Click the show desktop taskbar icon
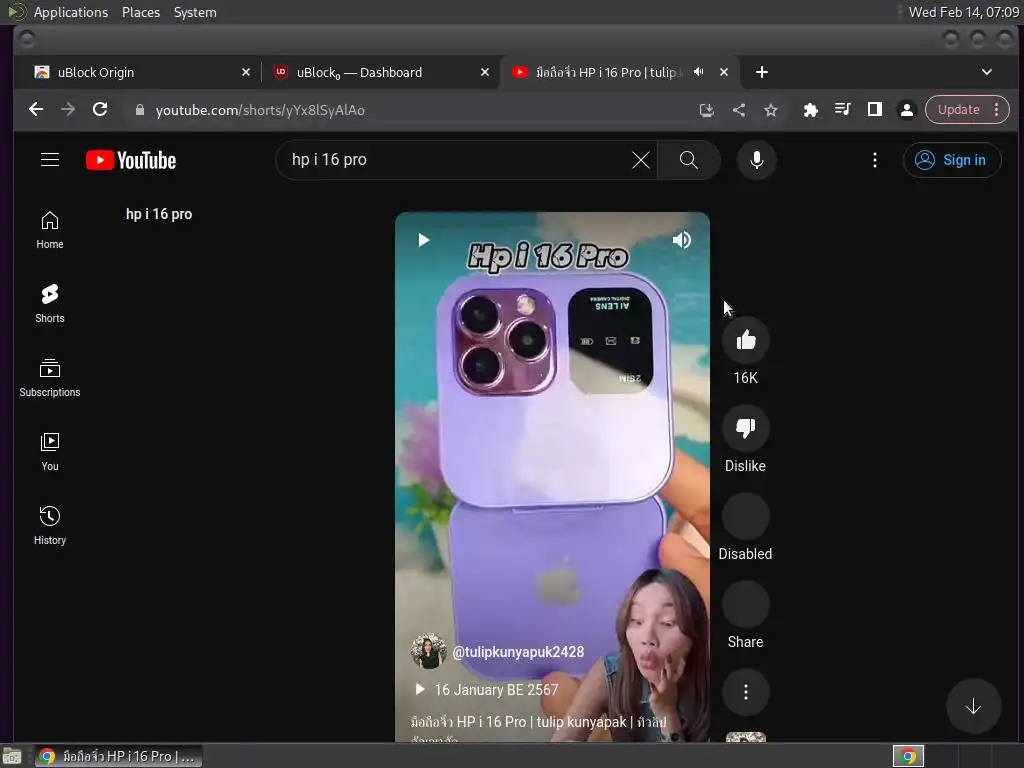 coord(12,756)
